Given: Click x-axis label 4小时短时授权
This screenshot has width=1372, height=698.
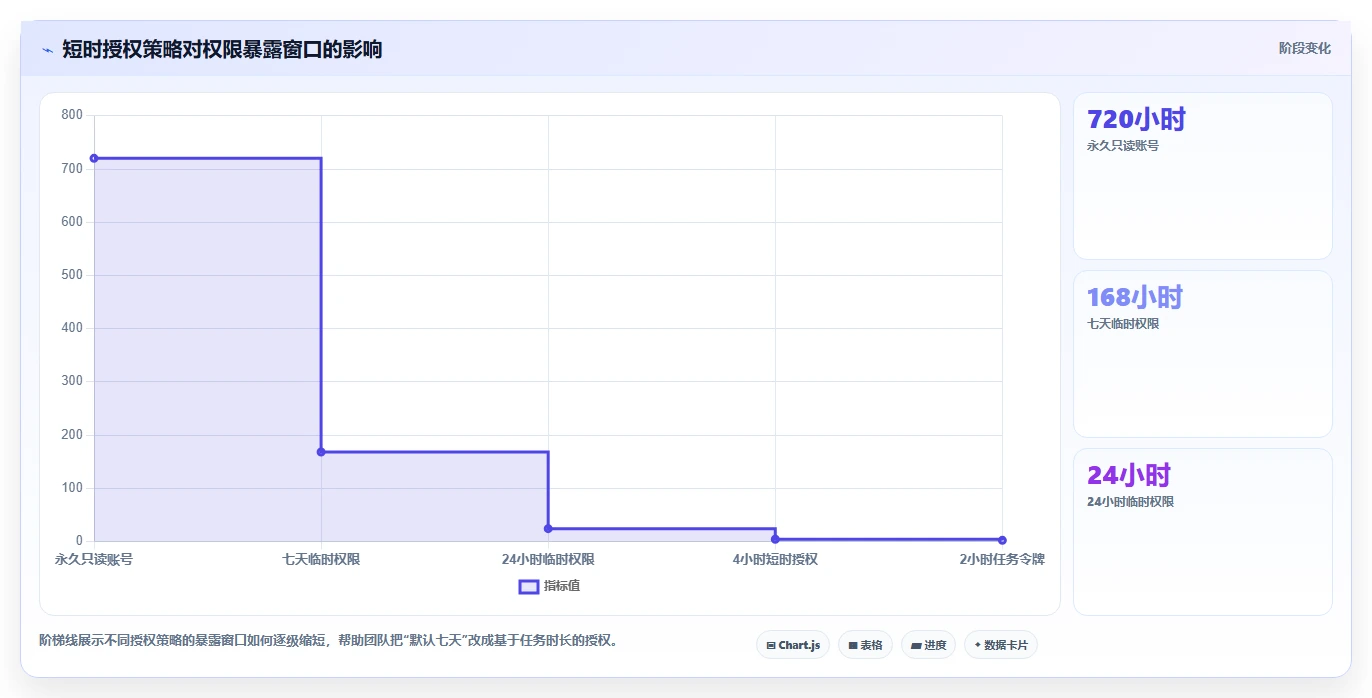Looking at the screenshot, I should click(775, 560).
